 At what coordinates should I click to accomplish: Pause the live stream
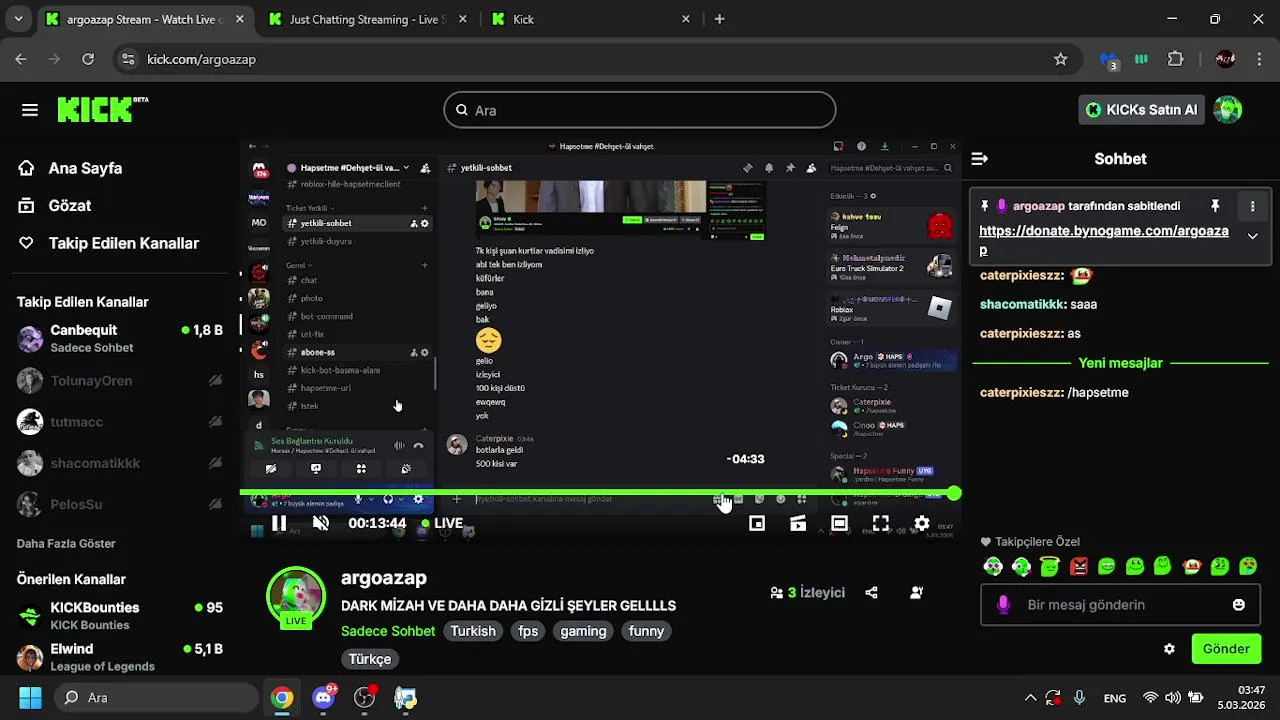279,523
